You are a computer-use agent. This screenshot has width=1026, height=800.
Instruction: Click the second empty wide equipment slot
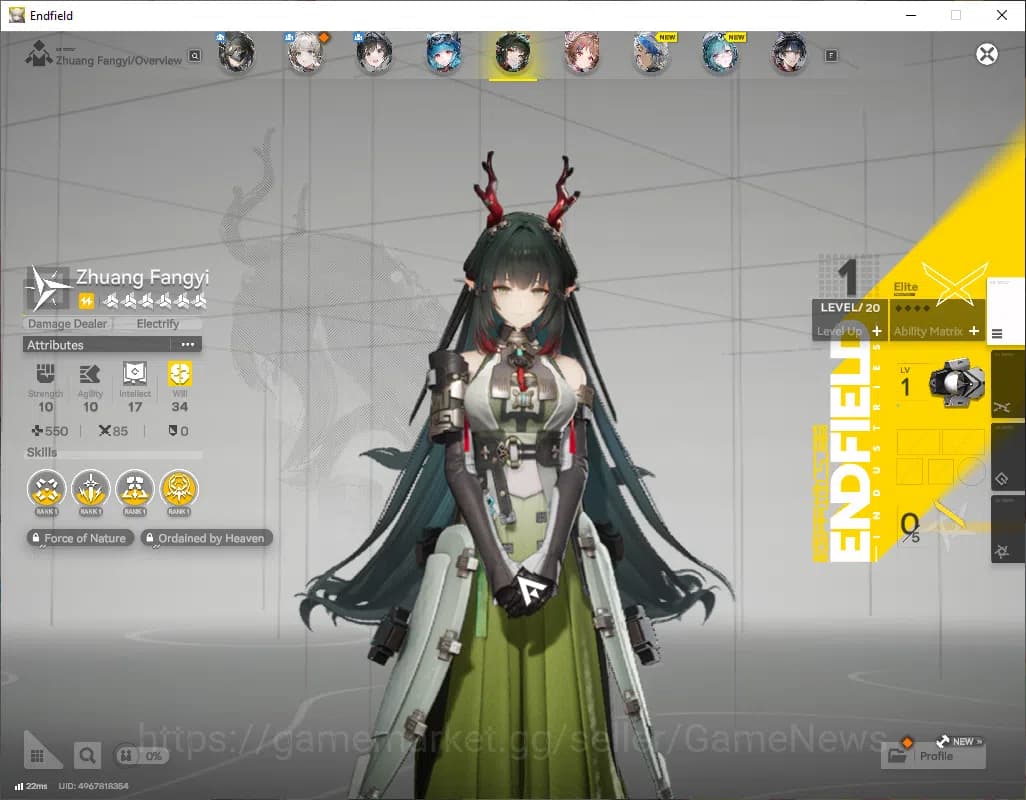963,442
